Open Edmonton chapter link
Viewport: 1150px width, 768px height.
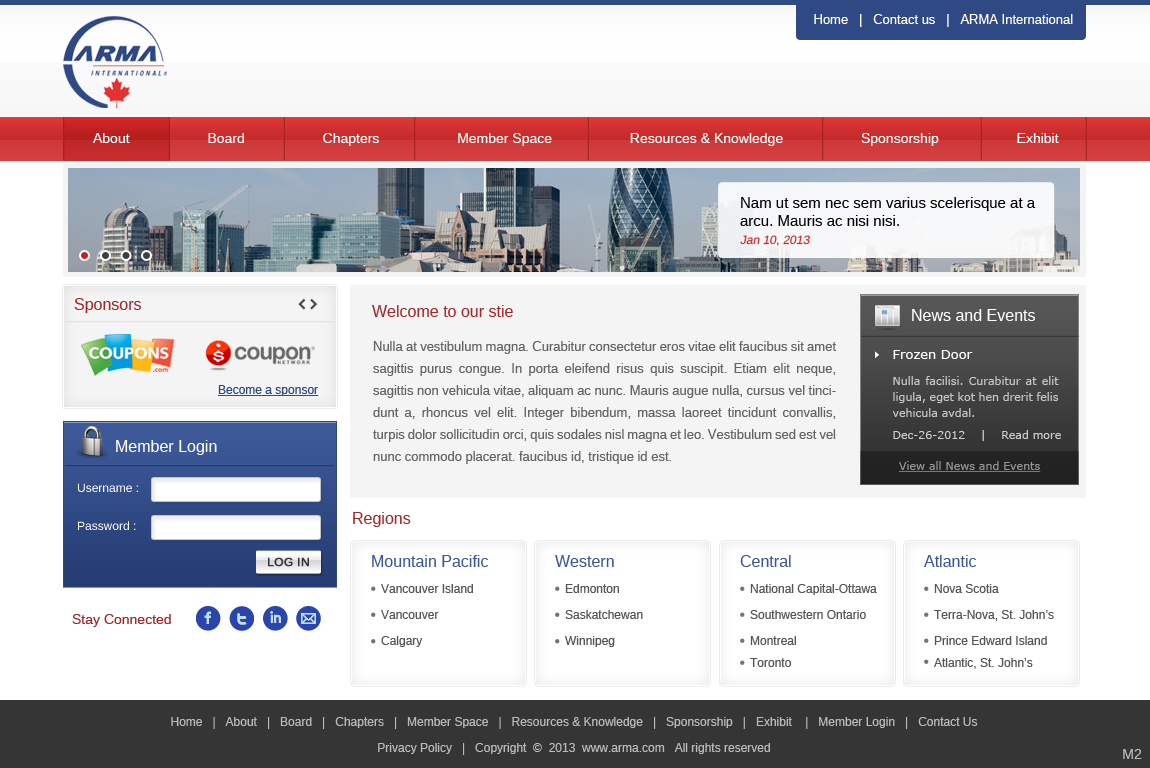(x=592, y=589)
